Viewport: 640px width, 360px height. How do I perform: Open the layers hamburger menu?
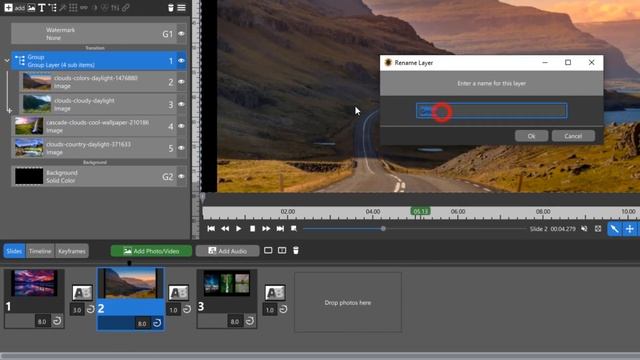click(x=182, y=8)
